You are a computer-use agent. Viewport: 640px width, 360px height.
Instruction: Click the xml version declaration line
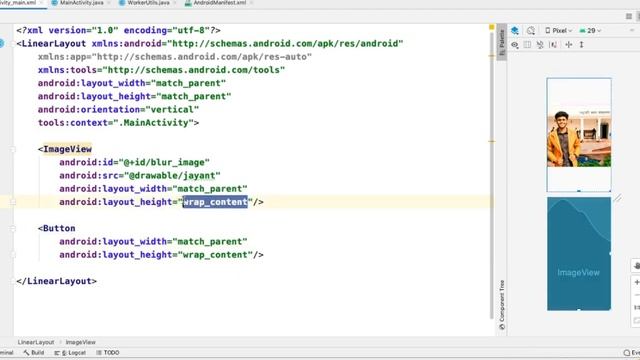(x=118, y=30)
